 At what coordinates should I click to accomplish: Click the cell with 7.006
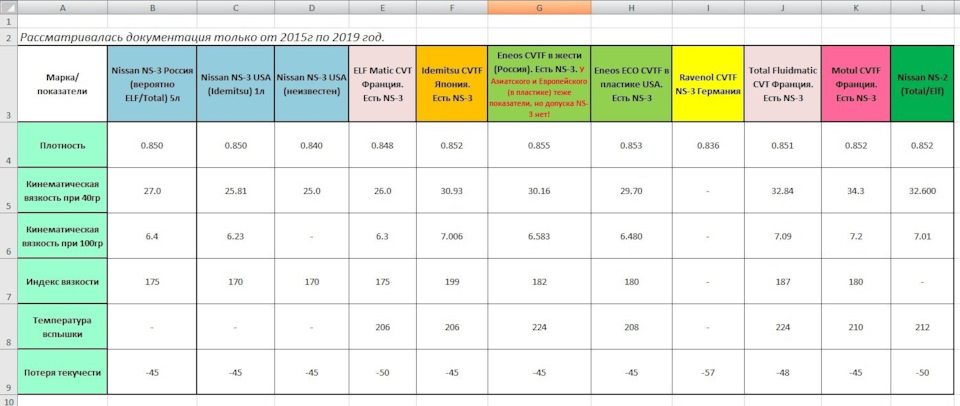(452, 236)
